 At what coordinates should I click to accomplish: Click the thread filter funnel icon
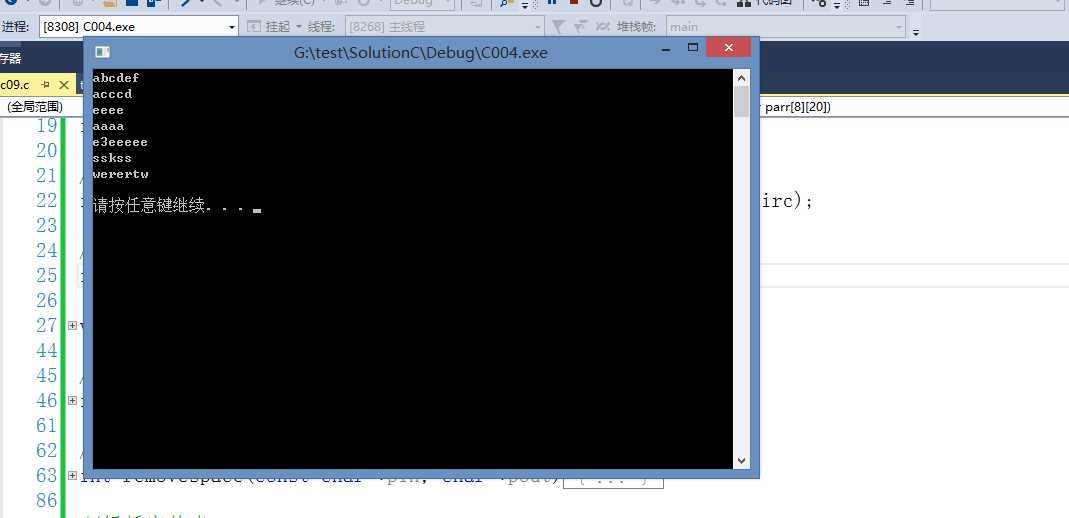point(558,27)
